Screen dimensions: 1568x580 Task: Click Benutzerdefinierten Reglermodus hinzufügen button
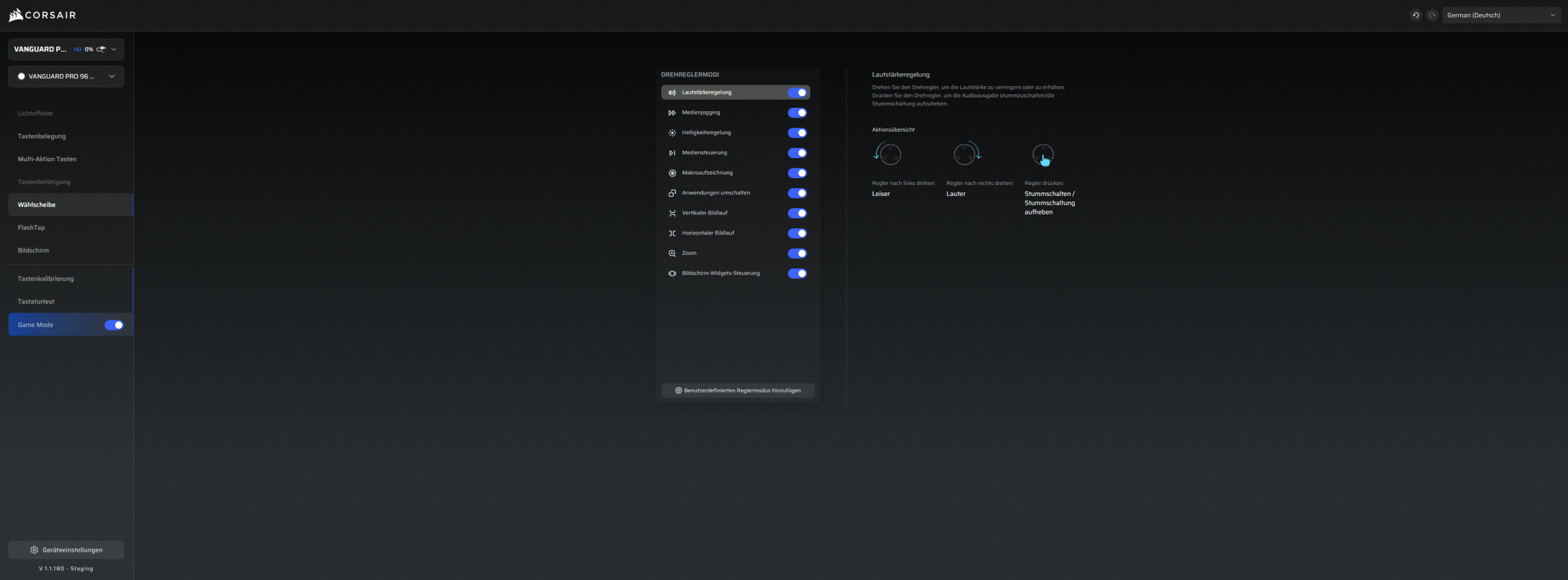point(737,391)
